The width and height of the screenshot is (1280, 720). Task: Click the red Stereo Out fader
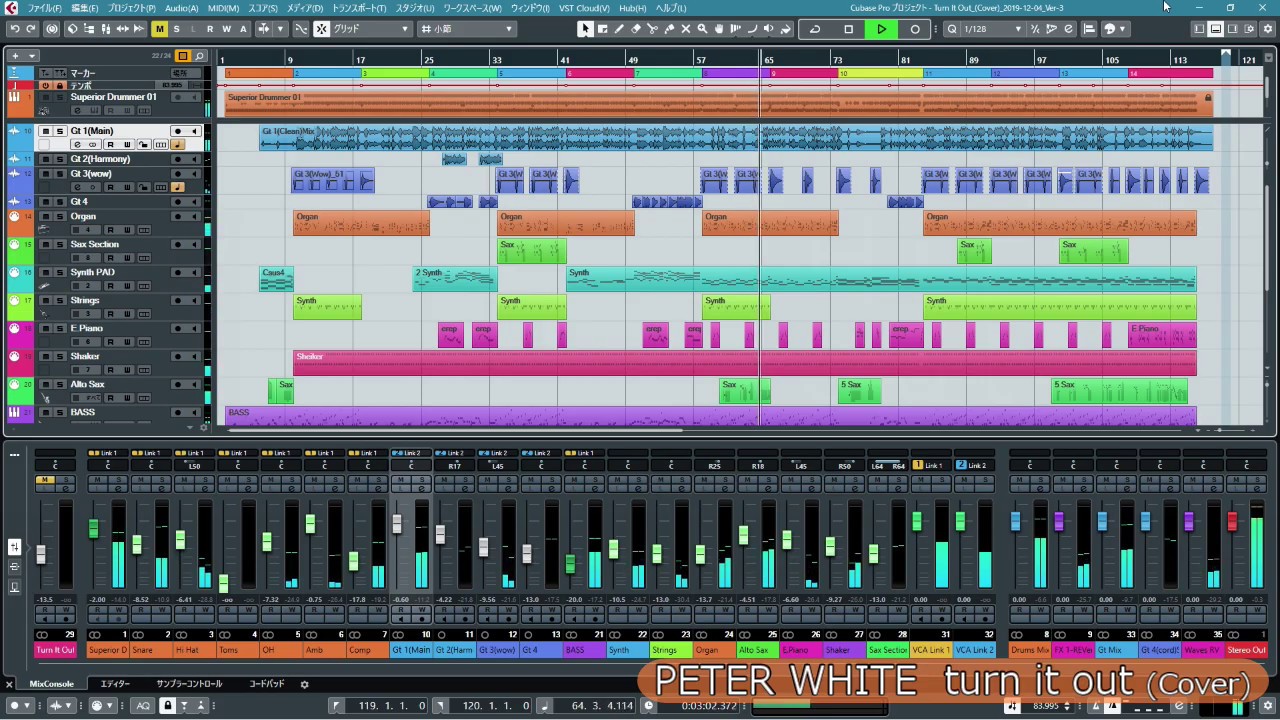tap(1232, 521)
